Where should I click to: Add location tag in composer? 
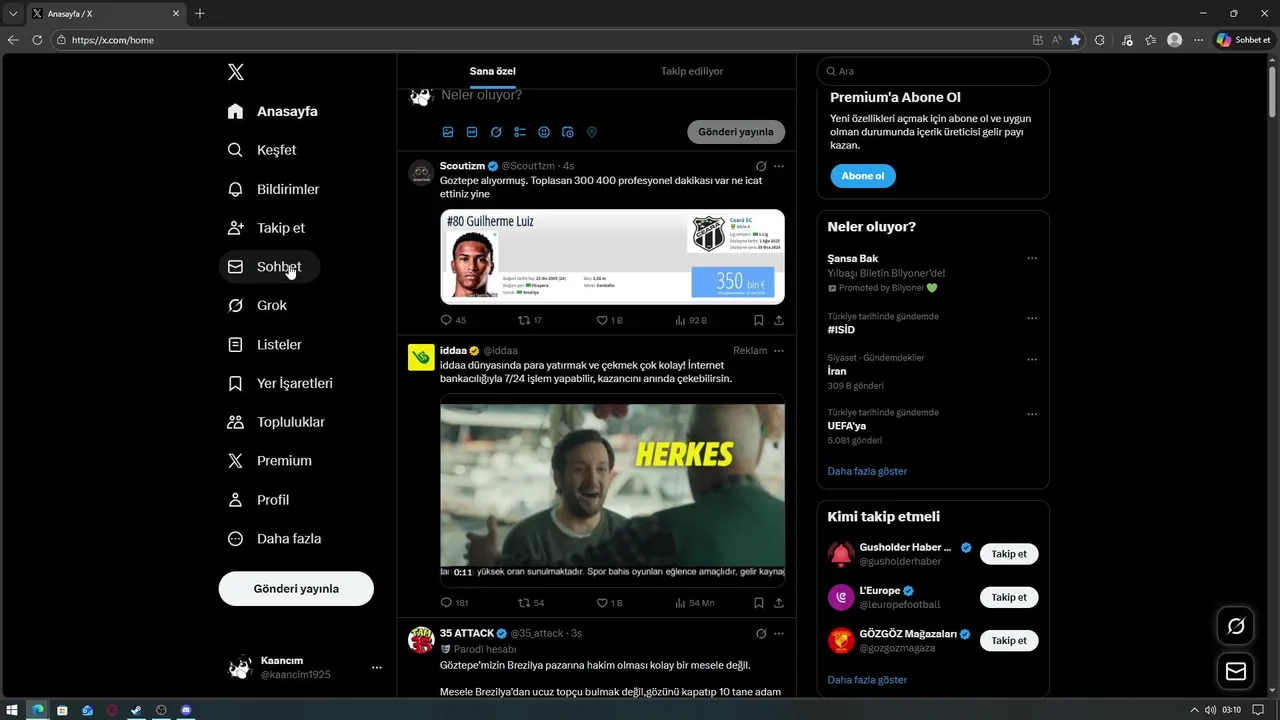tap(592, 132)
